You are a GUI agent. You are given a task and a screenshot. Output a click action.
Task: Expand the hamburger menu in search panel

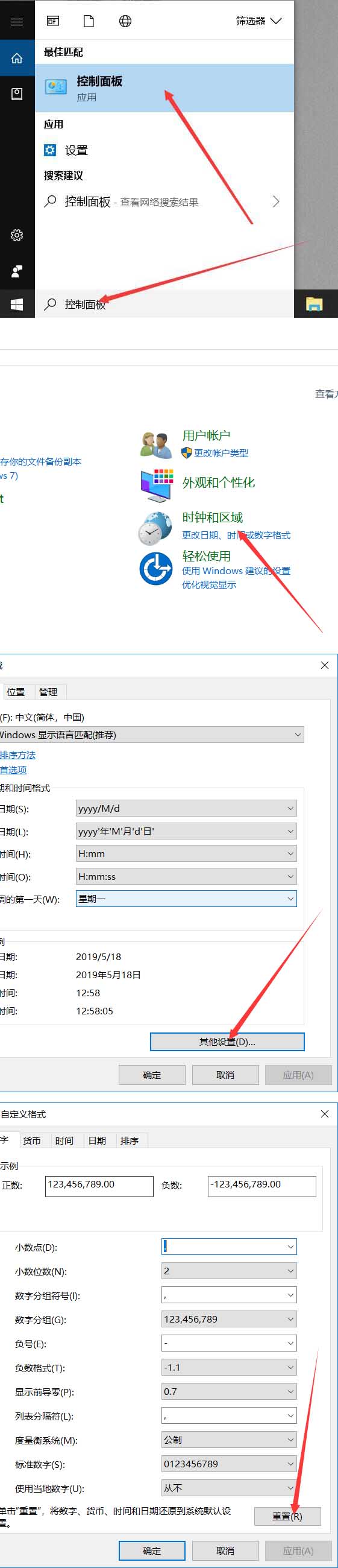coord(17,21)
